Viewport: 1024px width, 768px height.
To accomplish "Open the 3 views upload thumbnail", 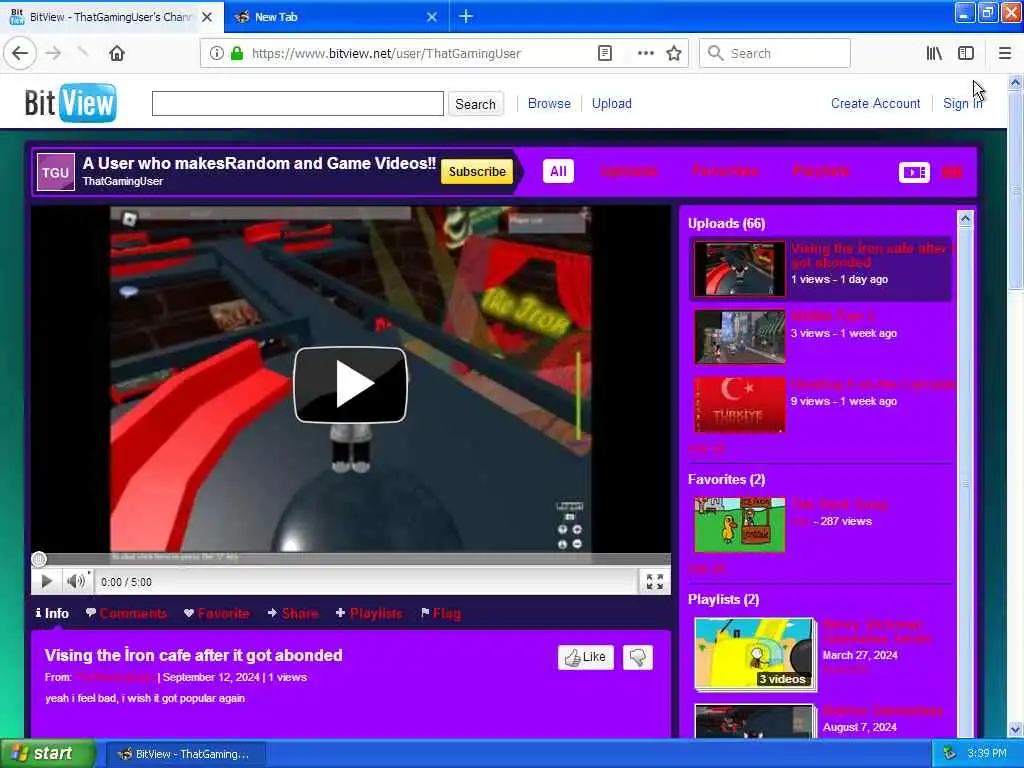I will point(739,336).
